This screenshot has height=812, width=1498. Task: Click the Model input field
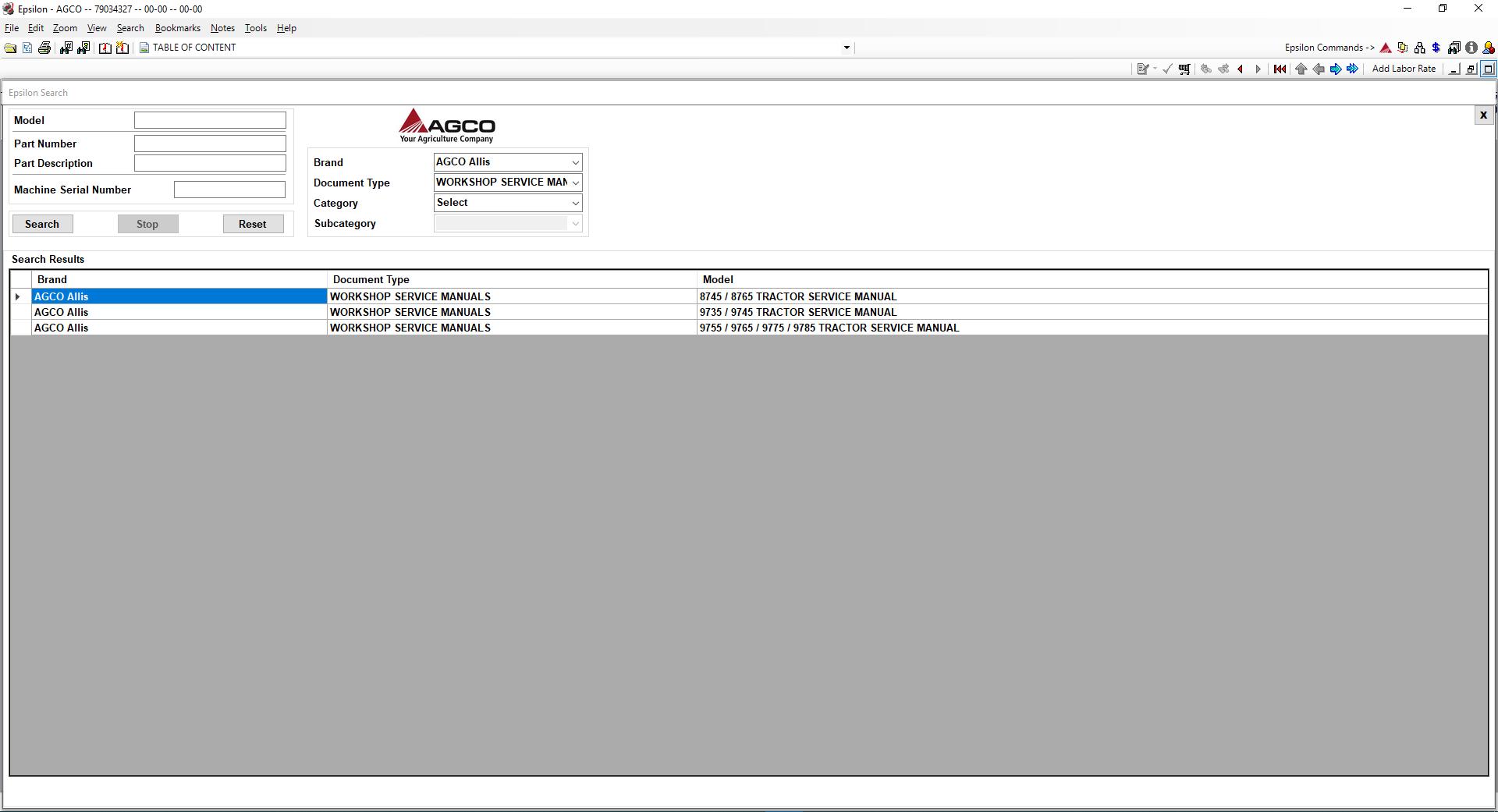click(210, 120)
